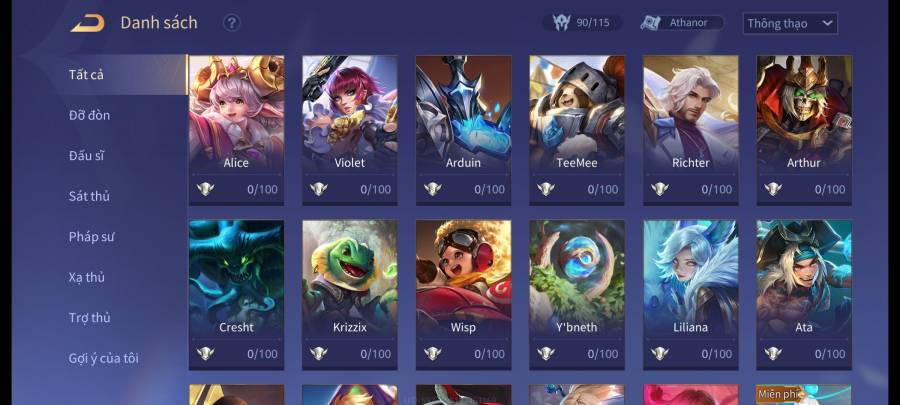Image resolution: width=900 pixels, height=405 pixels.
Task: View Richter's 0/100 proficiency progress
Action: [716, 189]
